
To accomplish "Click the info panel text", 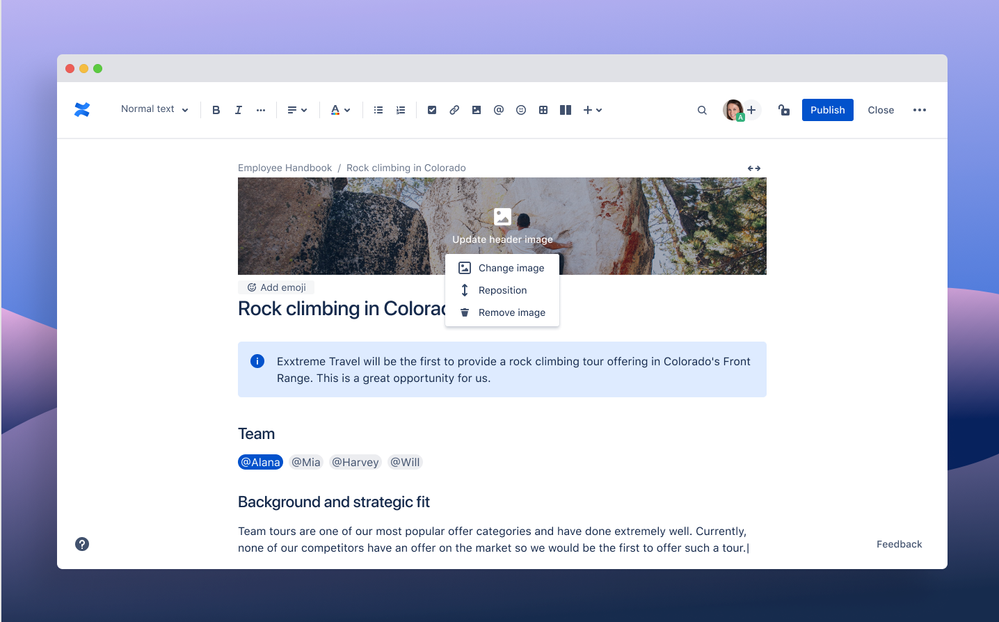I will click(514, 370).
